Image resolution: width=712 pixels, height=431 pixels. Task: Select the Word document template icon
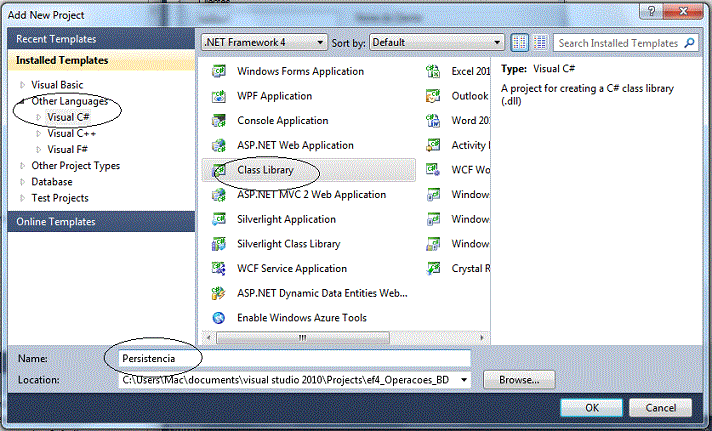[433, 121]
